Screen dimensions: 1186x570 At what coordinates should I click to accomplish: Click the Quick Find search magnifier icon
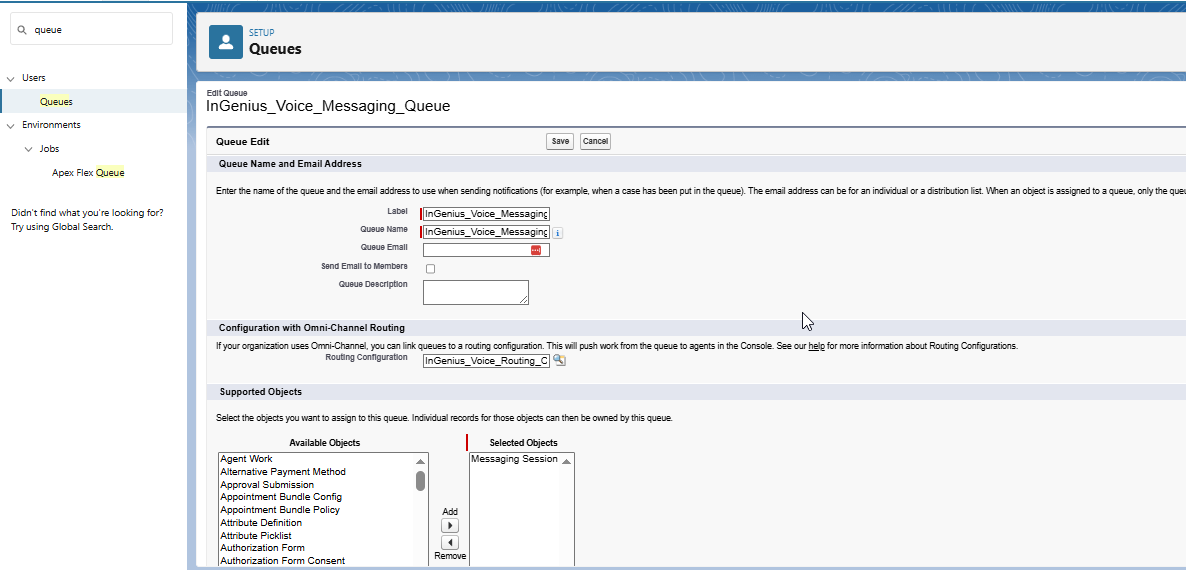(x=22, y=30)
